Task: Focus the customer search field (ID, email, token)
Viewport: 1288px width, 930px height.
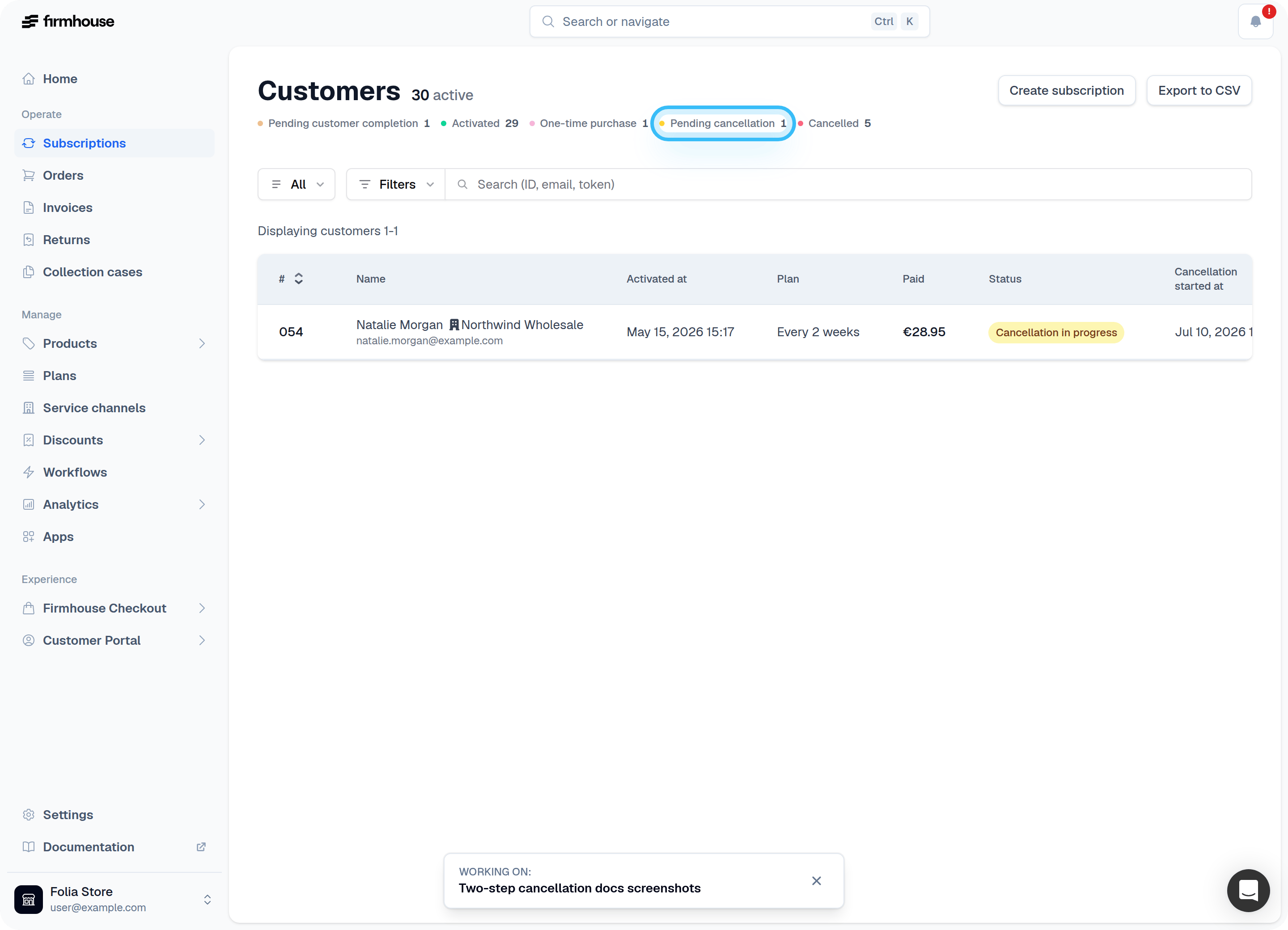Action: (x=848, y=185)
